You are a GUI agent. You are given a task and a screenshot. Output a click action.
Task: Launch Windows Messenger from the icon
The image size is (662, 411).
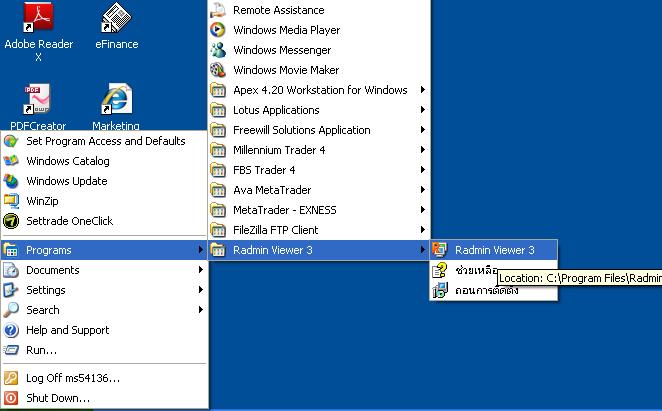[218, 50]
